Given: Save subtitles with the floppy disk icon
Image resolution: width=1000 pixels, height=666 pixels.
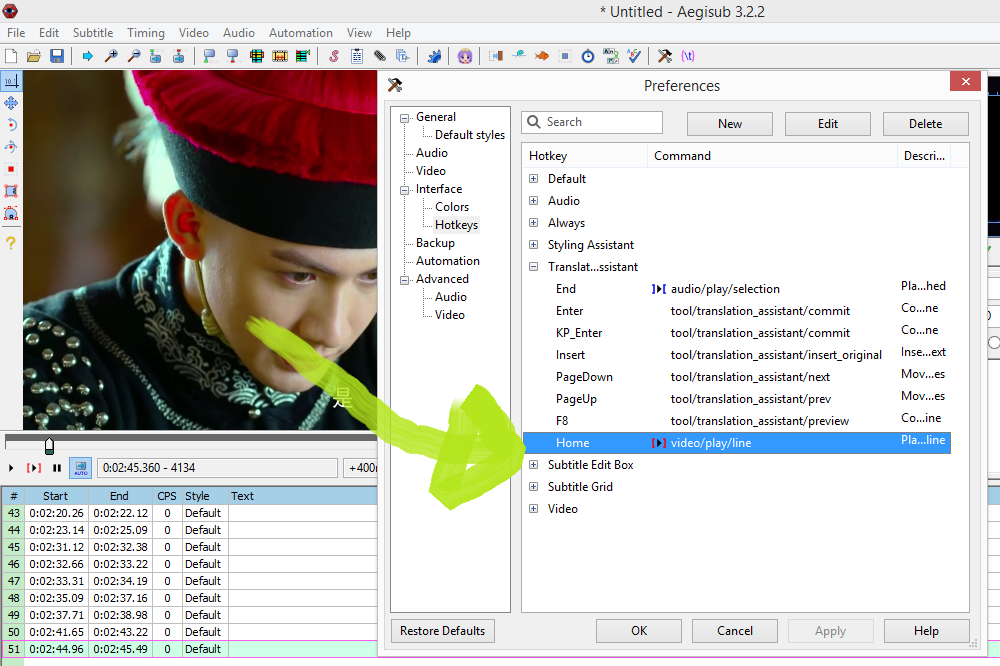Looking at the screenshot, I should tap(57, 56).
